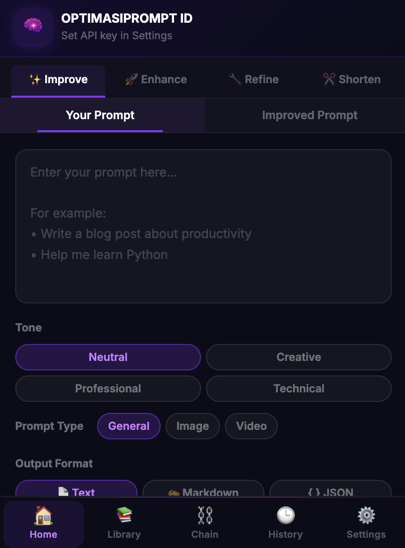Screen dimensions: 405x548
Task: Select the Shorten scissors mode
Action: (x=352, y=80)
